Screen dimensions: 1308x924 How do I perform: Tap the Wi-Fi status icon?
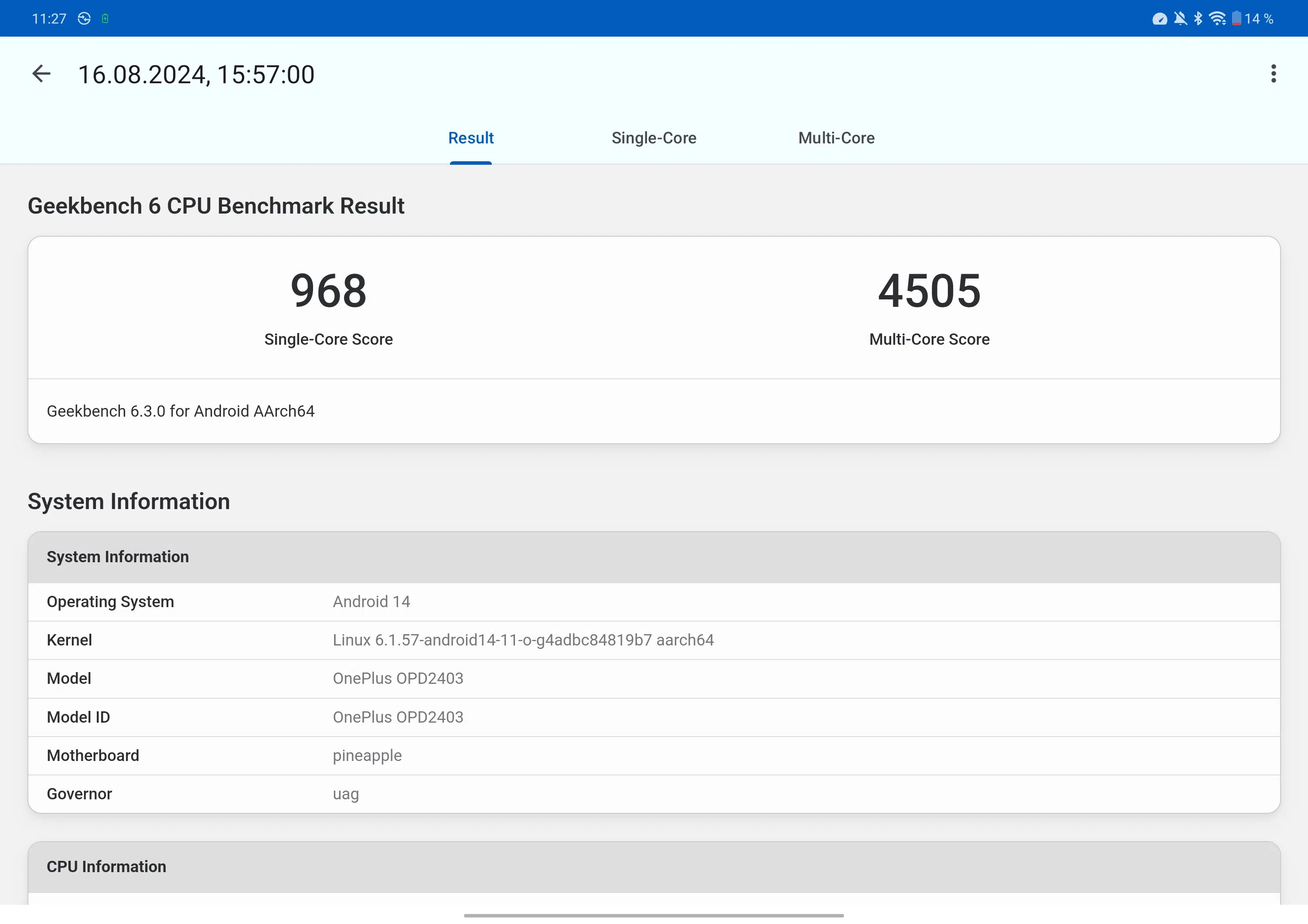click(x=1217, y=19)
